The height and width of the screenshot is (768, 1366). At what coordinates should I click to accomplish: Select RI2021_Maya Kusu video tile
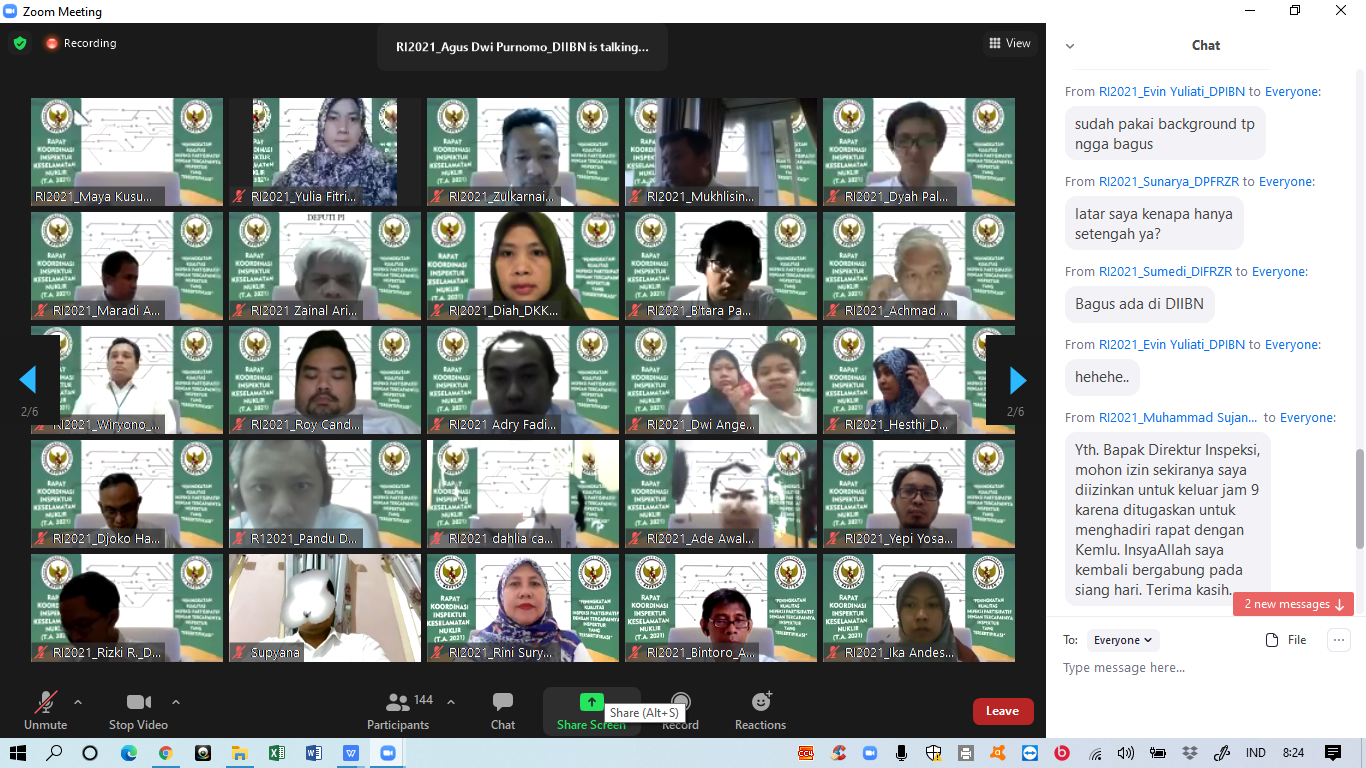pos(127,152)
